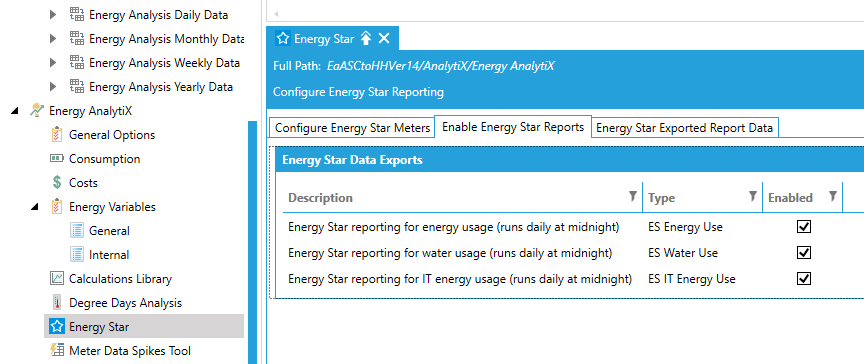Open Energy Star Exported Report Data tab
Viewport: 864px width, 364px height.
684,128
